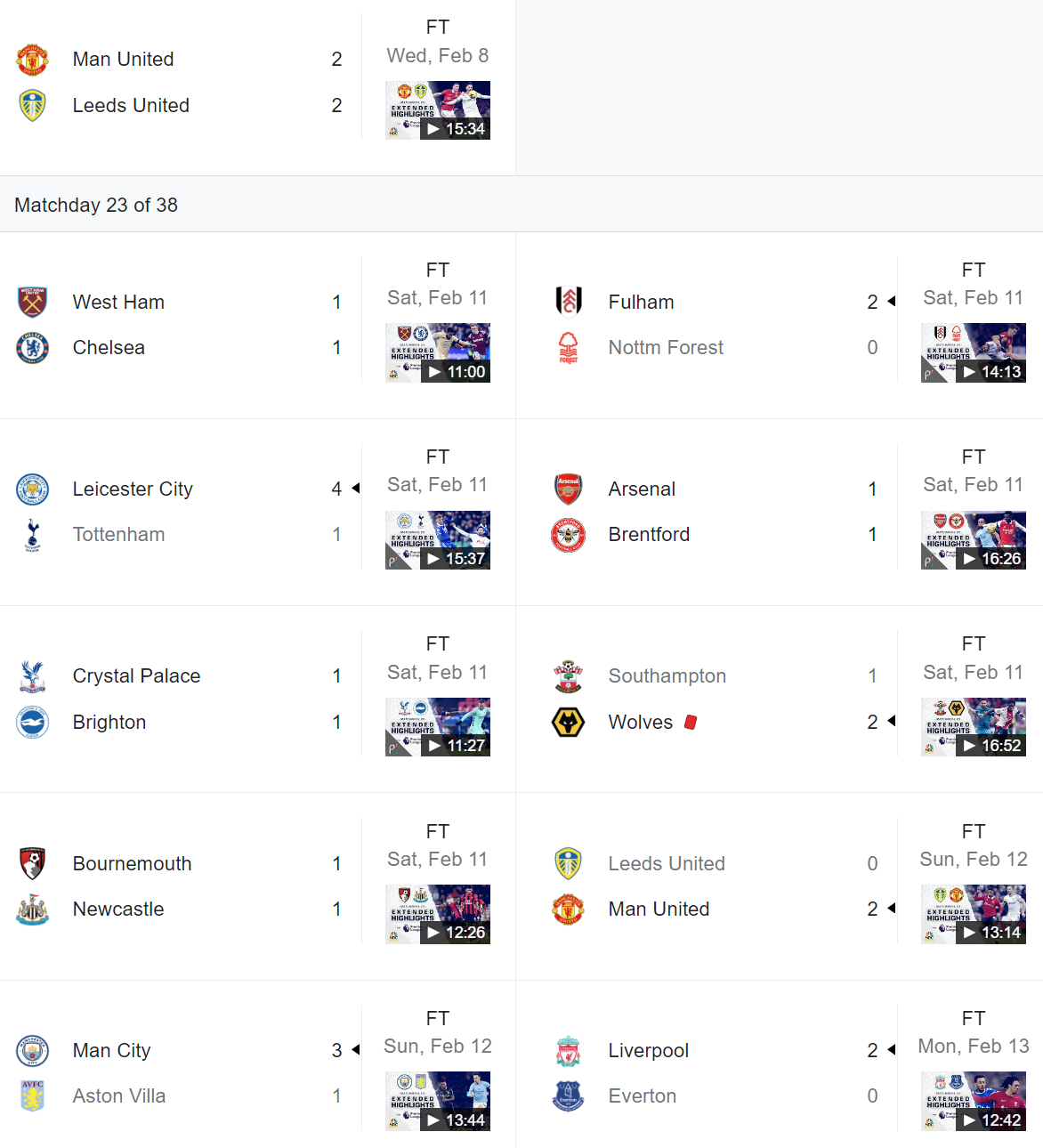Screen dimensions: 1043x1148
Task: Click the Leeds United club badge
Action: coord(32,105)
